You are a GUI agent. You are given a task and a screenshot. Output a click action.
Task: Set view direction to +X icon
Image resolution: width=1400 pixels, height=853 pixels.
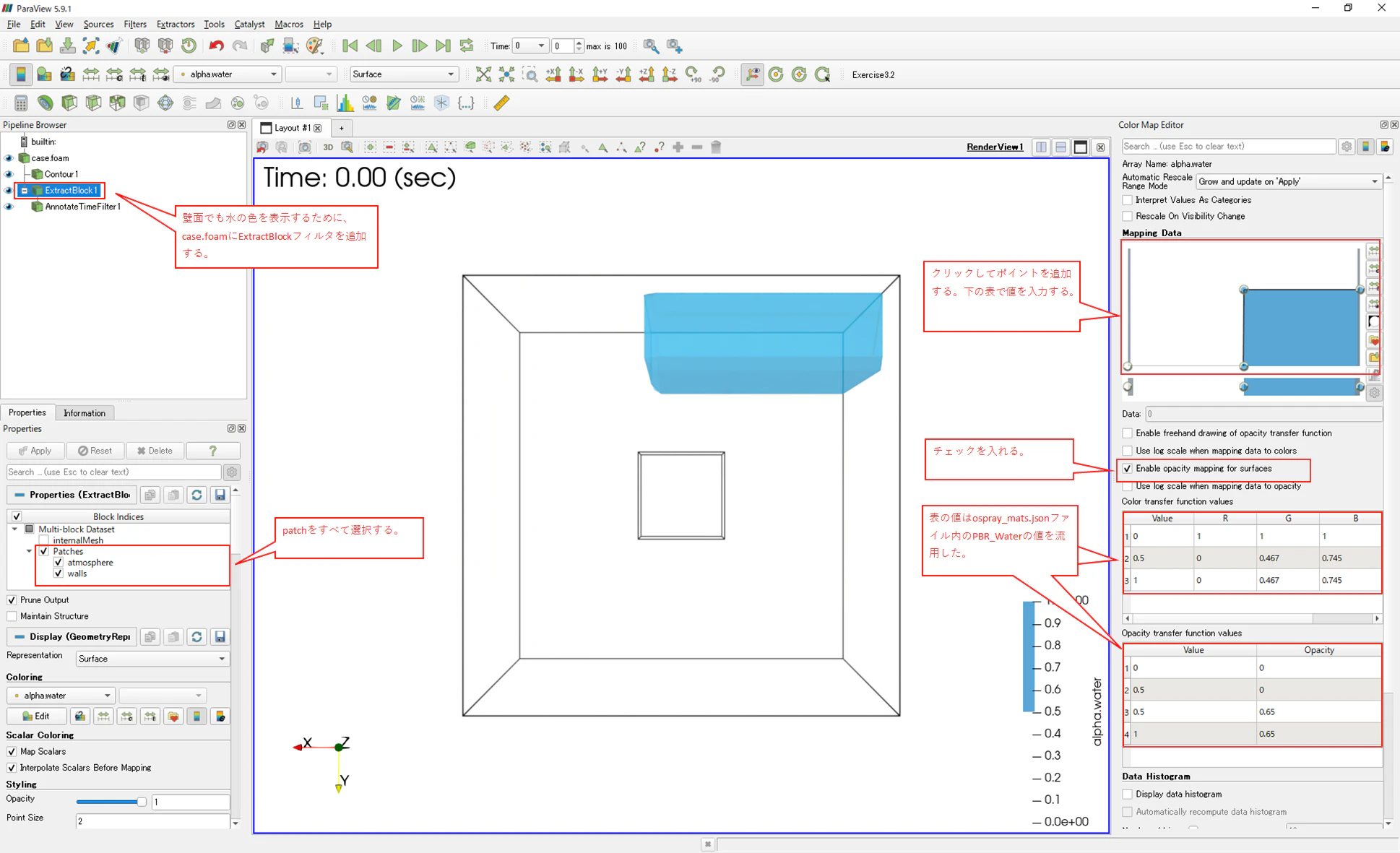(553, 74)
